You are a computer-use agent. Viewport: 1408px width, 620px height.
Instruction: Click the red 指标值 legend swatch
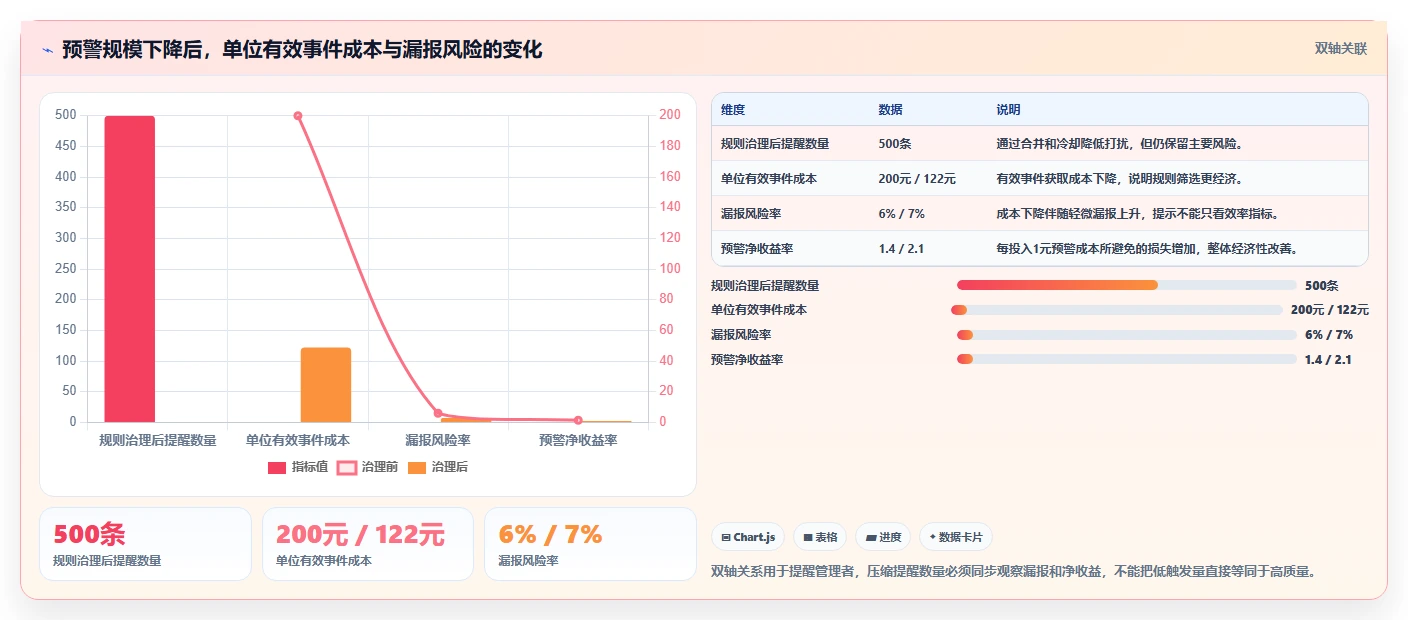tap(277, 467)
